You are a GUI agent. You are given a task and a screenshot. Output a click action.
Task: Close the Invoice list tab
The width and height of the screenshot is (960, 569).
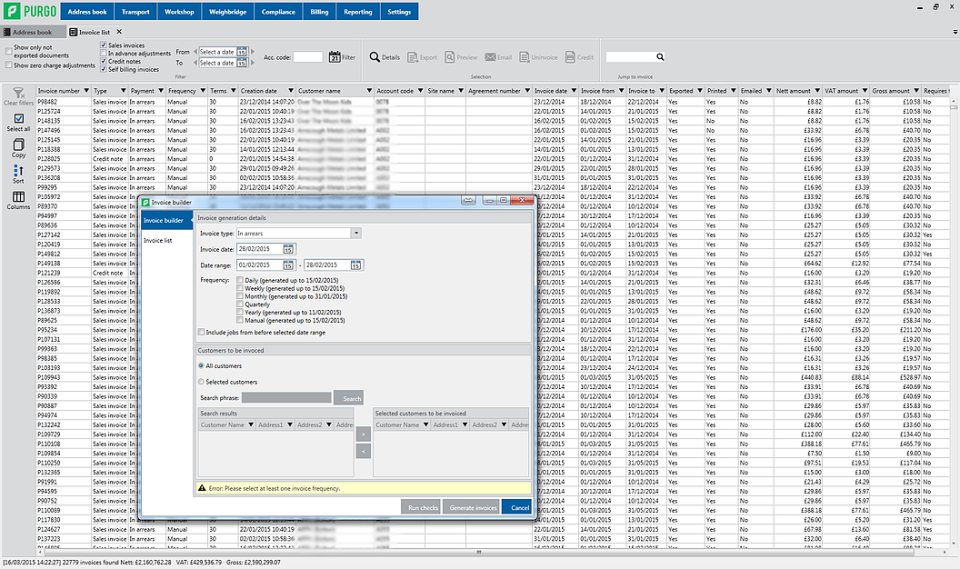[x=119, y=32]
